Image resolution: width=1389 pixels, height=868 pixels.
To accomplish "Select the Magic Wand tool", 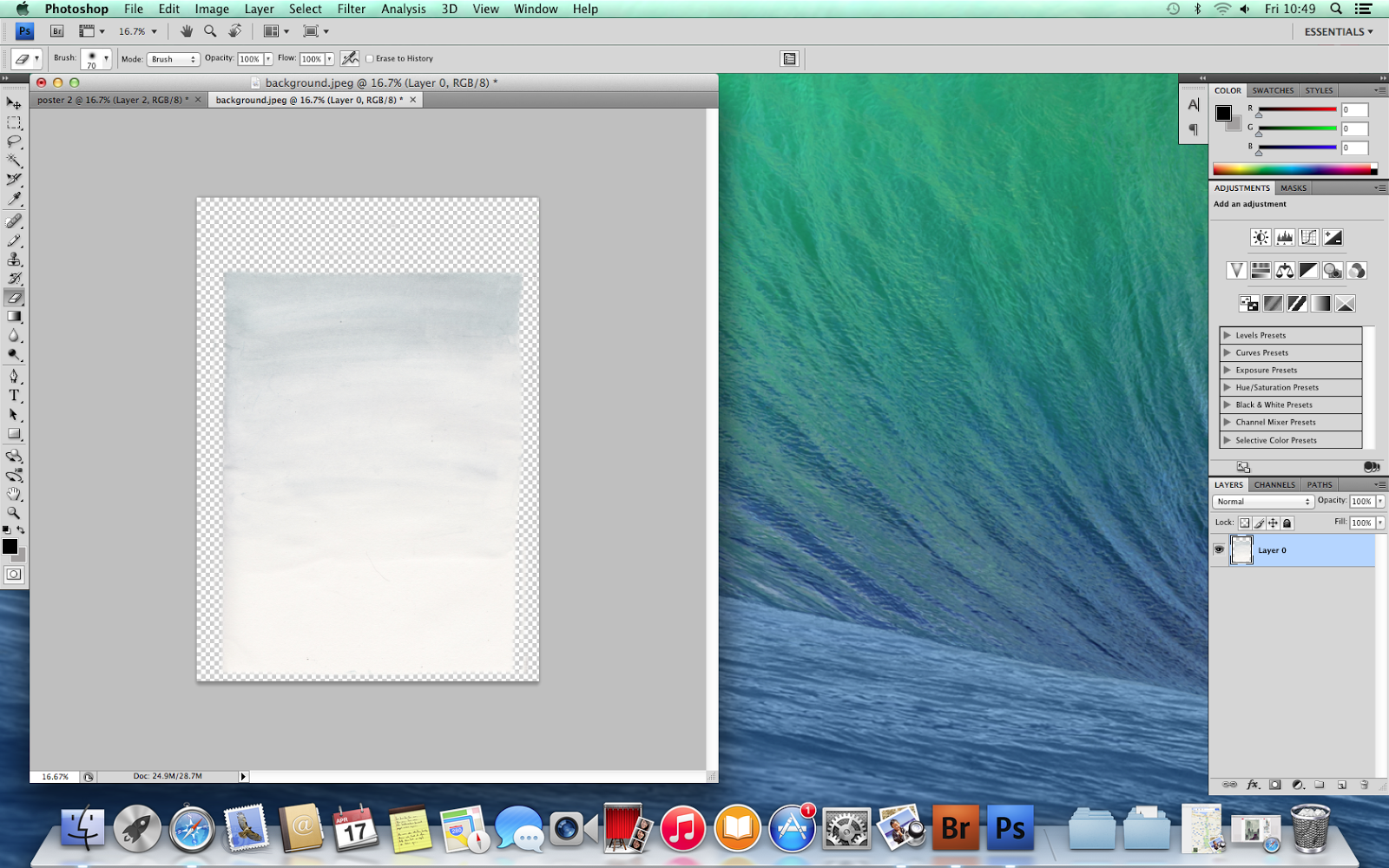I will 14,161.
